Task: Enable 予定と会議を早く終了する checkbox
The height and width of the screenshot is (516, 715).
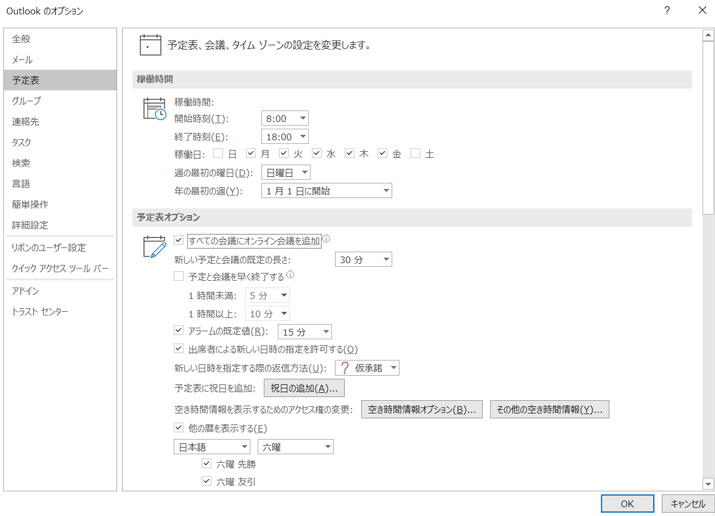Action: pyautogui.click(x=179, y=276)
